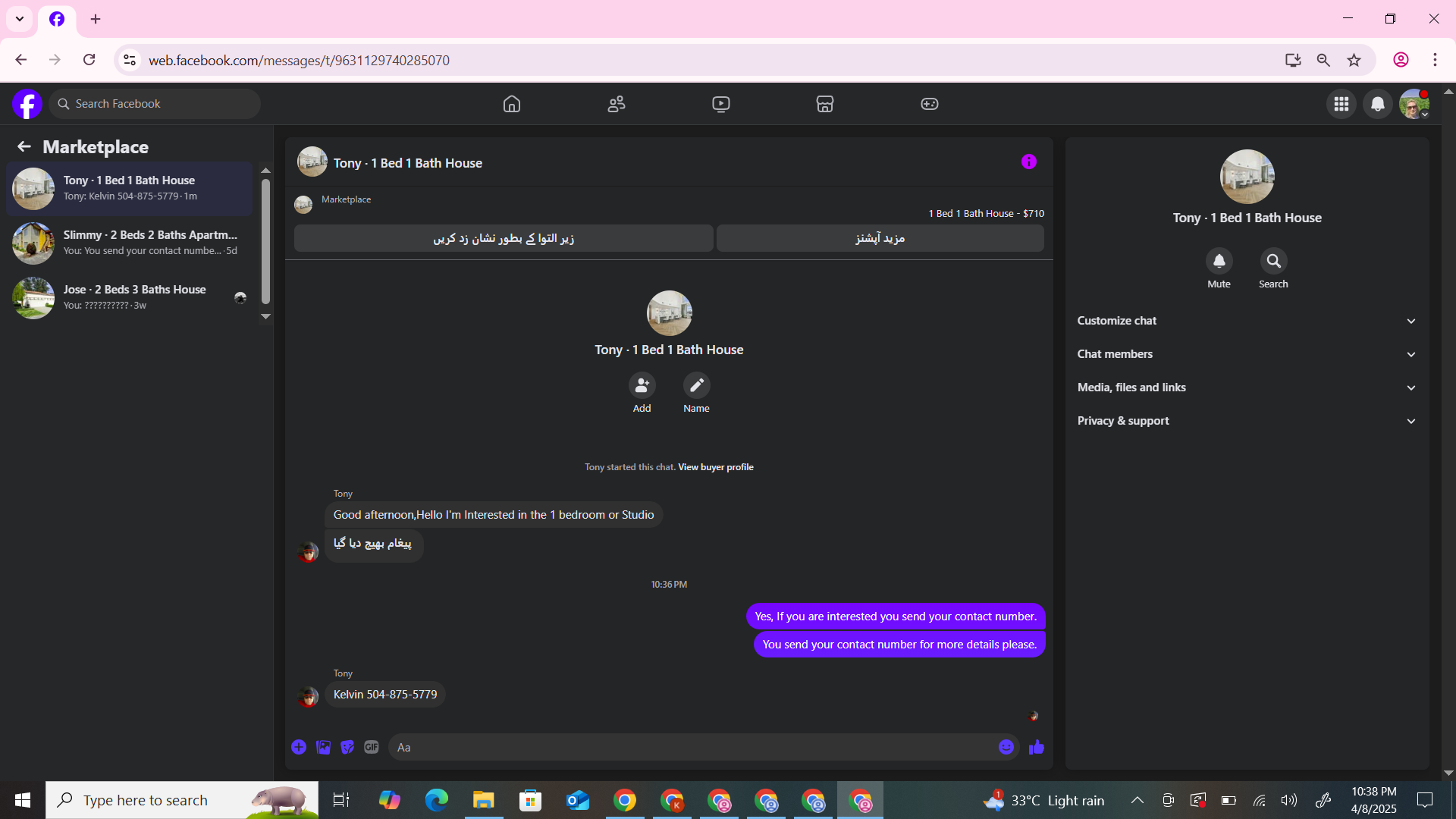Open the Marketplace icon in top navigation
The width and height of the screenshot is (1456, 819).
click(825, 104)
